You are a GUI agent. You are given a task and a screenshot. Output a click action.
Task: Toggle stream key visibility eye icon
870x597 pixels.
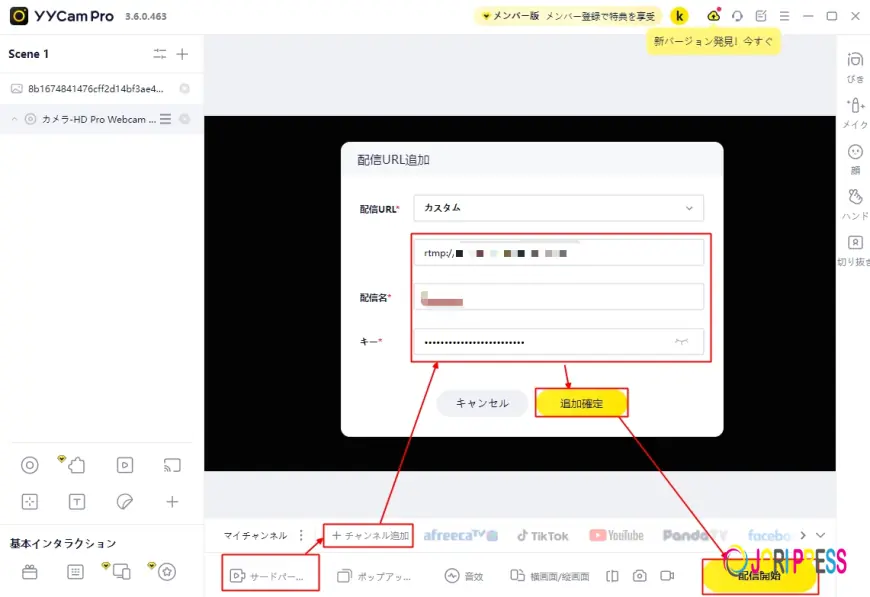point(681,342)
